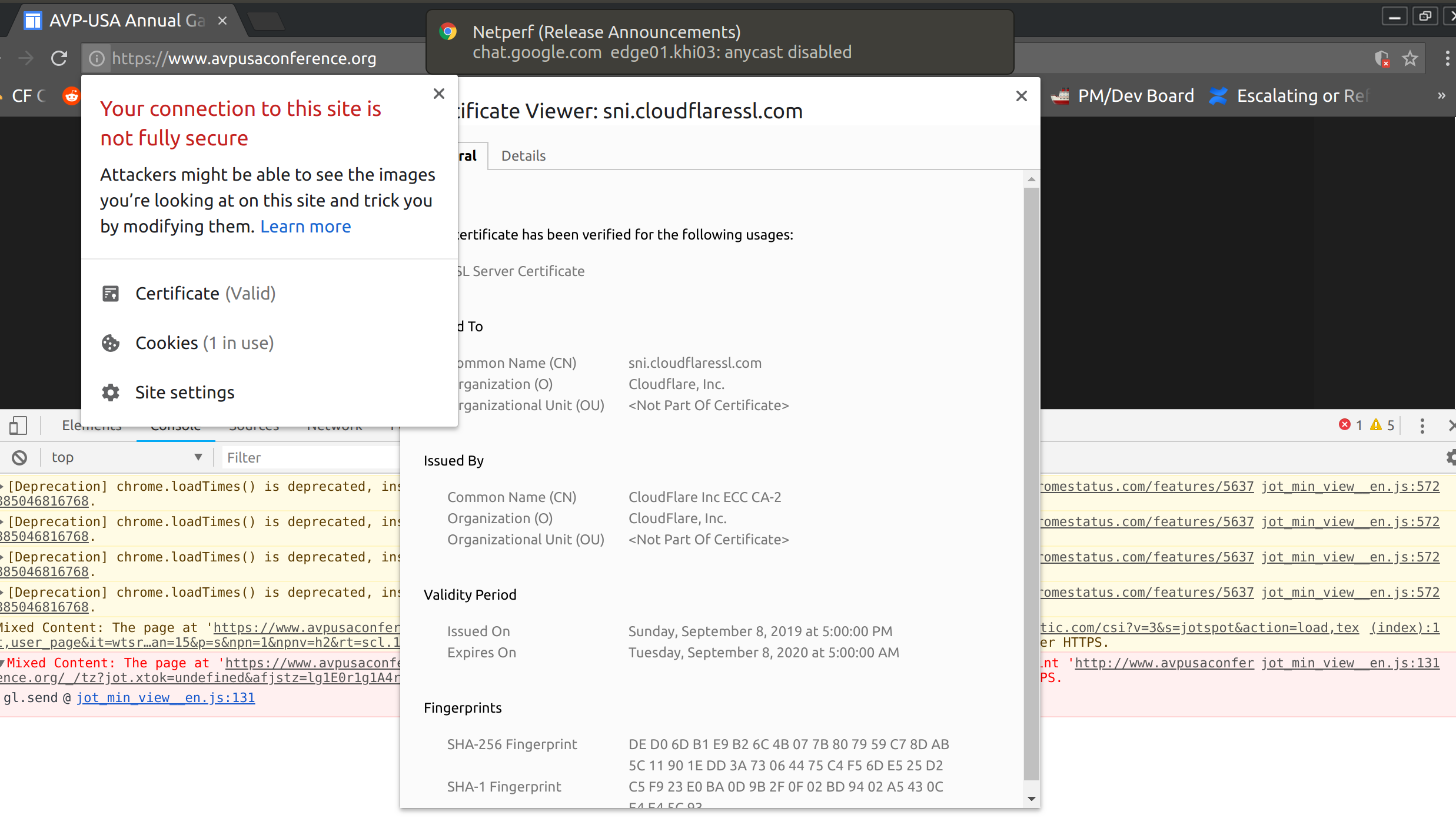Expand the third Deprecation warning message
Image resolution: width=1456 pixels, height=818 pixels.
tap(2, 557)
